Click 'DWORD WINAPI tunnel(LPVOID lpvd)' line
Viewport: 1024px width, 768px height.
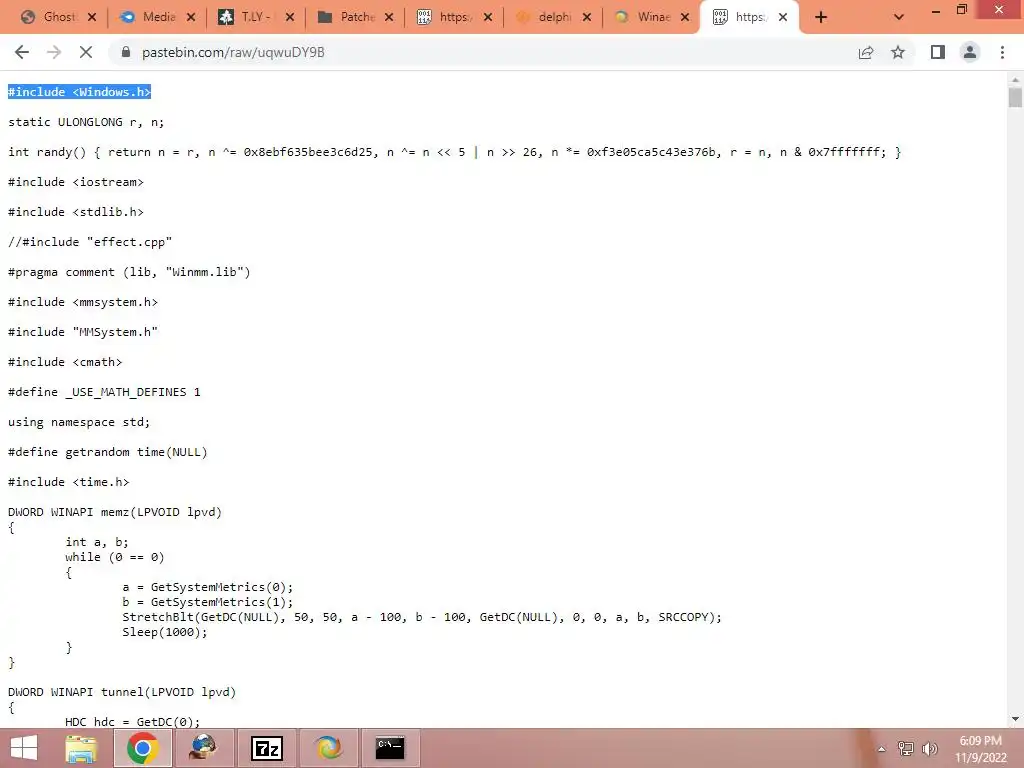[x=122, y=692]
